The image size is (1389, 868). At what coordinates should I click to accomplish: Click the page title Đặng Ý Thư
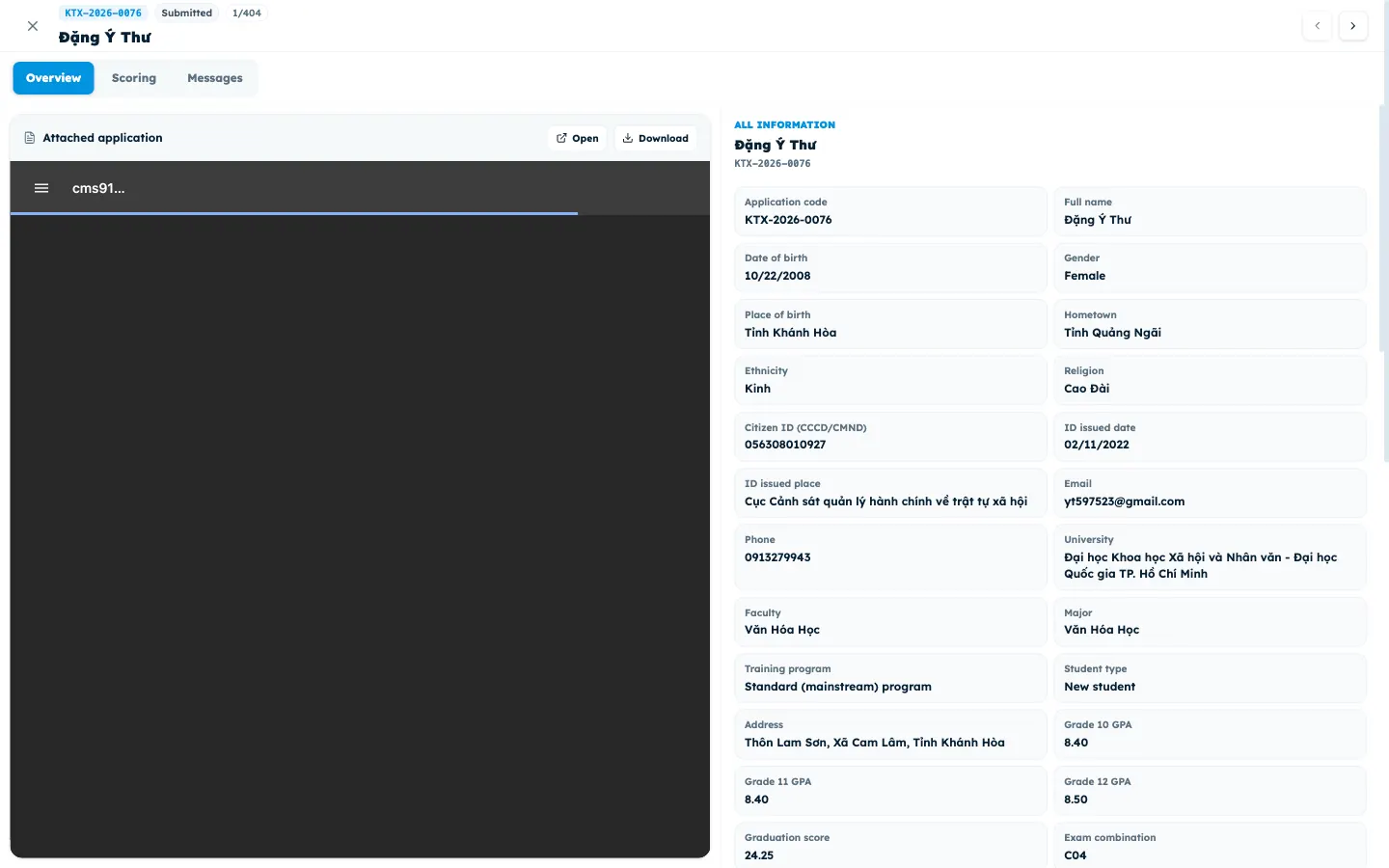point(104,37)
